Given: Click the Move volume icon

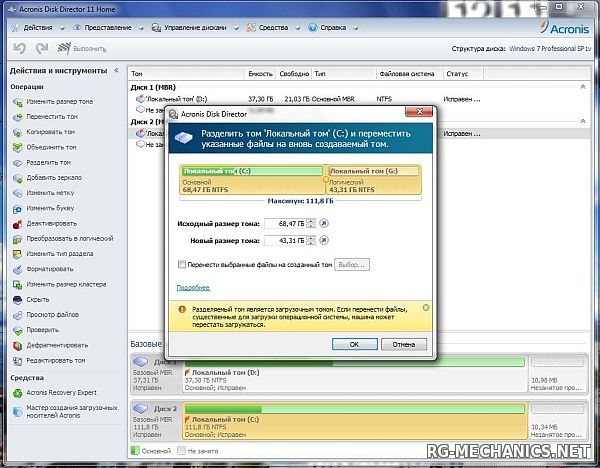Looking at the screenshot, I should (18, 117).
